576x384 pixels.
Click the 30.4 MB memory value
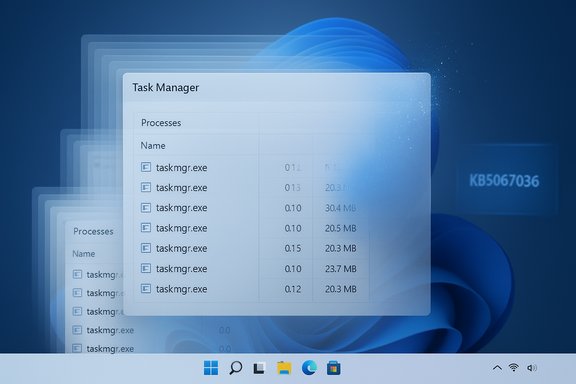(x=341, y=208)
